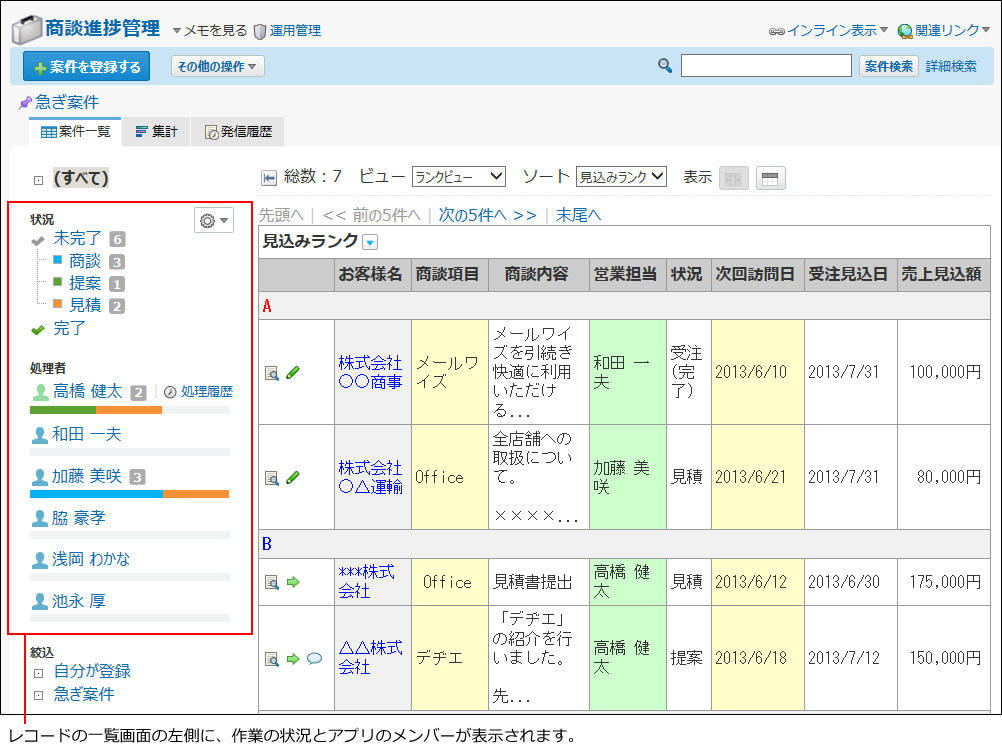
Task: Switch to the split panel display icon
Action: (734, 178)
